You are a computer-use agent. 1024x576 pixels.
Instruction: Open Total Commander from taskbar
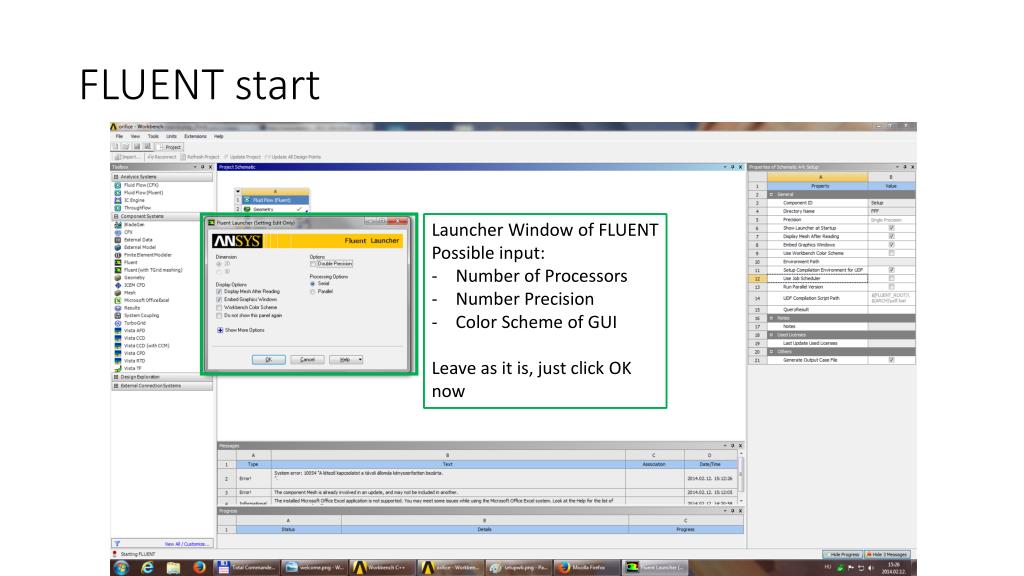(247, 568)
